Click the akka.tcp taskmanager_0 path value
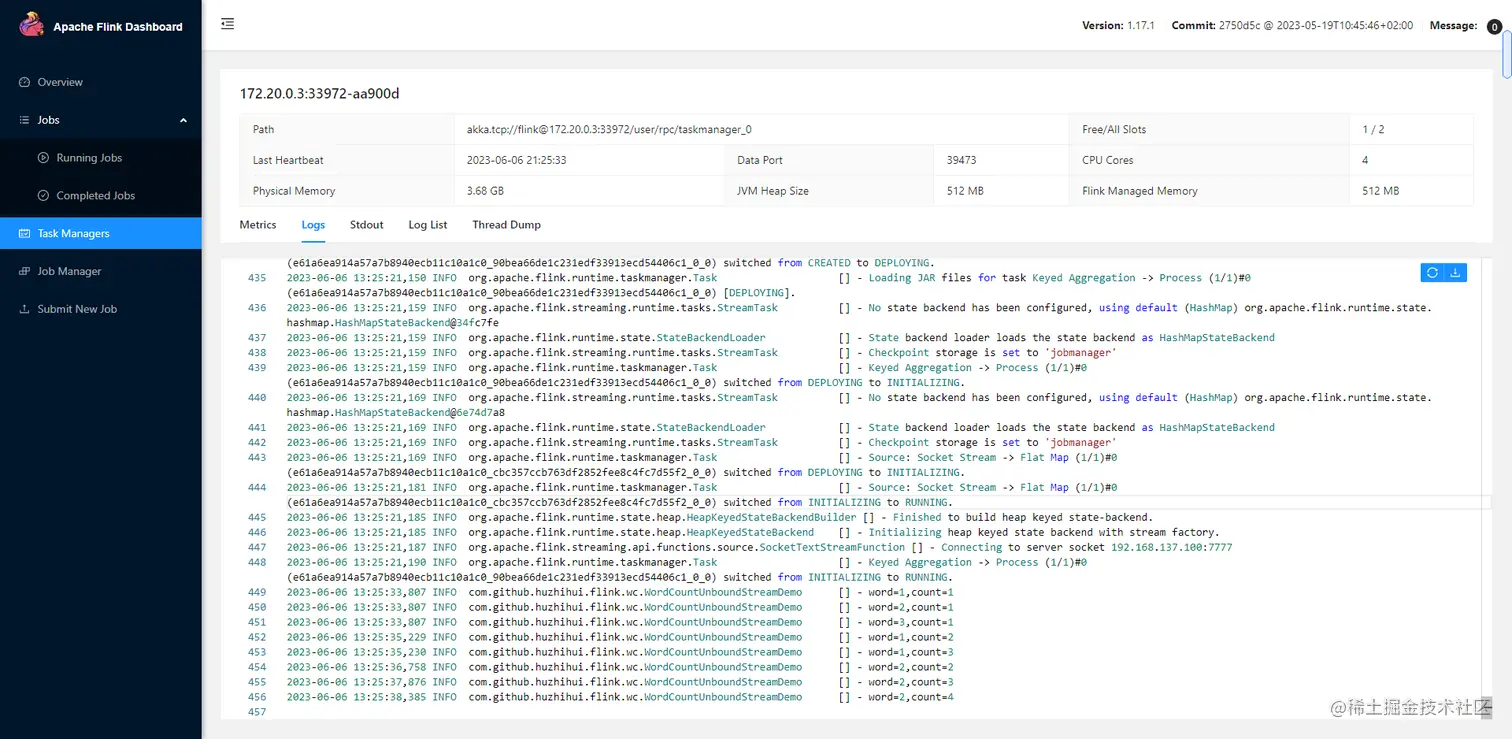This screenshot has width=1512, height=739. (x=609, y=129)
